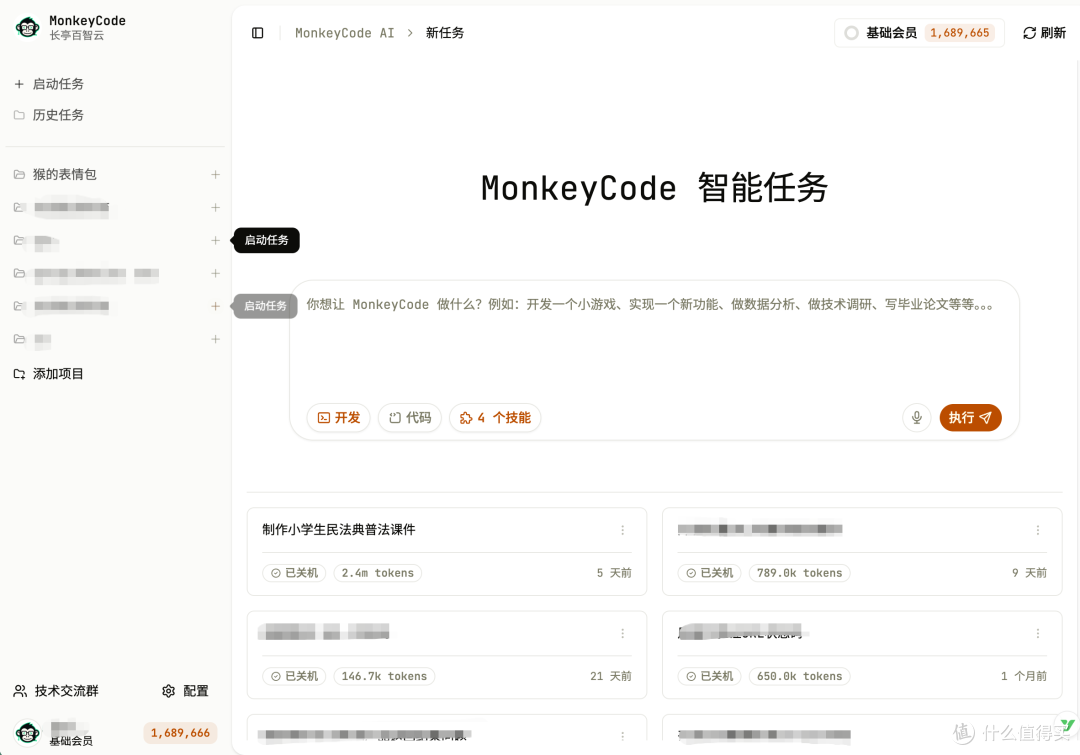
Task: Click the folder icon beside 历史任务
Action: coord(19,115)
